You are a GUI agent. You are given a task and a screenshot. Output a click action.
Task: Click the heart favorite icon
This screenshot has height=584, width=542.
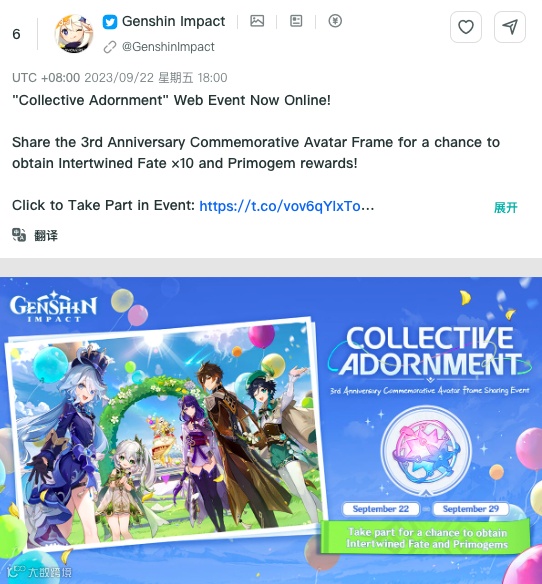466,27
